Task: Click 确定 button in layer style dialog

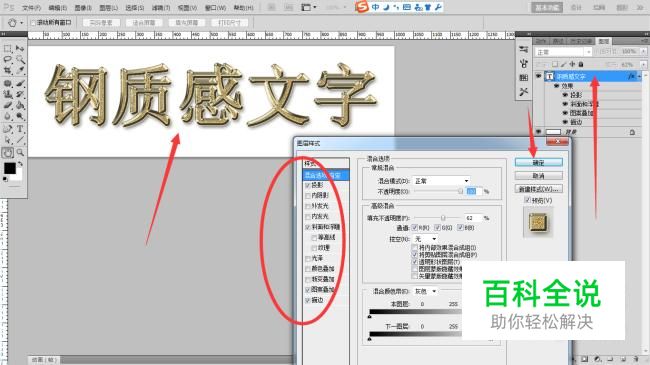Action: [538, 163]
